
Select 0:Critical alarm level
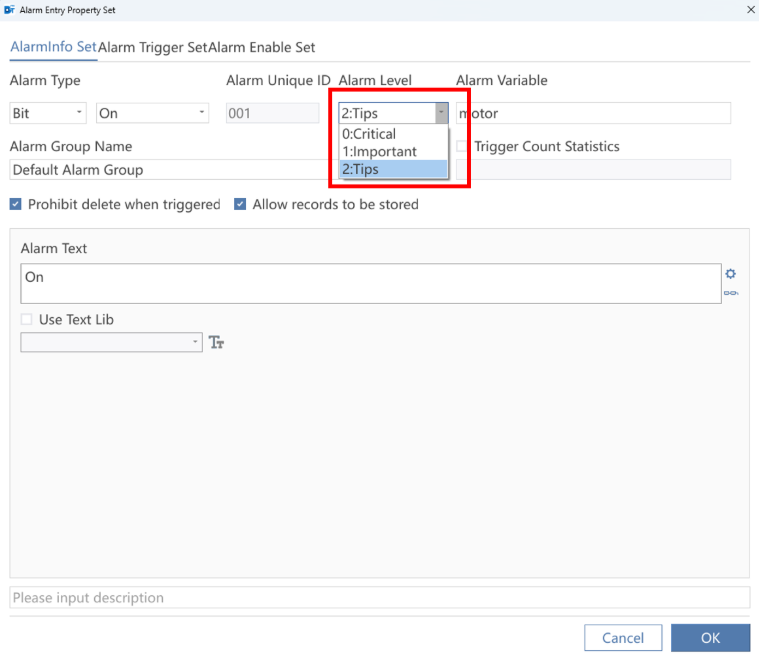pos(393,134)
